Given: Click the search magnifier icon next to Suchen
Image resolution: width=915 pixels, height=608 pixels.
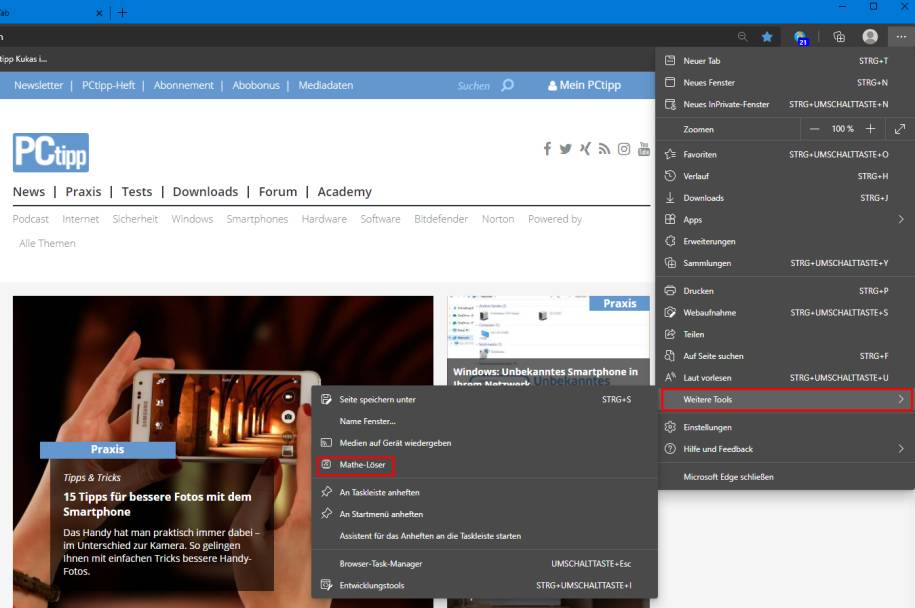Looking at the screenshot, I should (x=508, y=85).
